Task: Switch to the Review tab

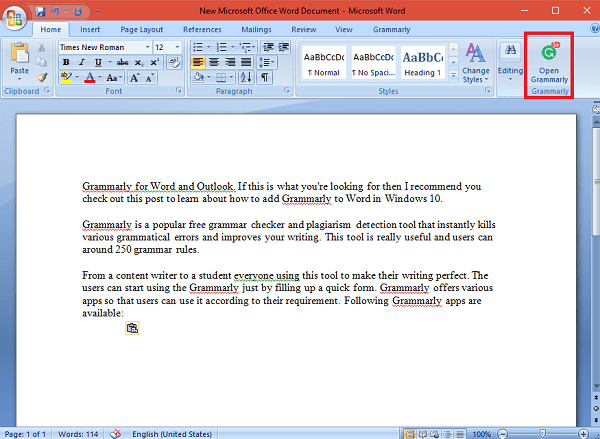Action: point(303,29)
